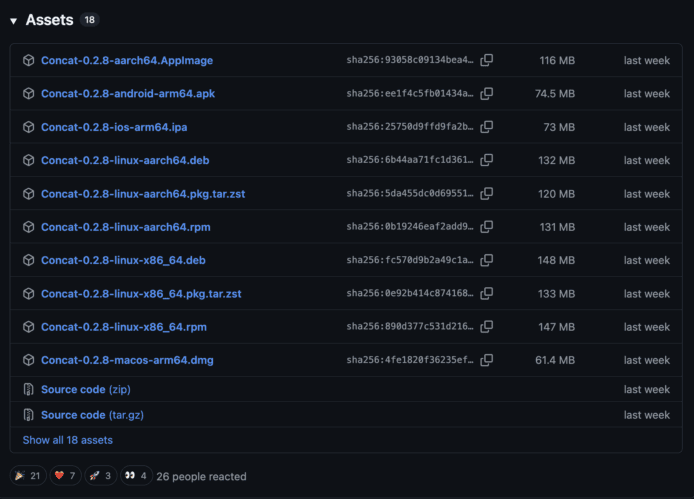Screen dimensions: 694x499
Task: Select hash text sha256:890d377c531d216…
Action: 410,326
